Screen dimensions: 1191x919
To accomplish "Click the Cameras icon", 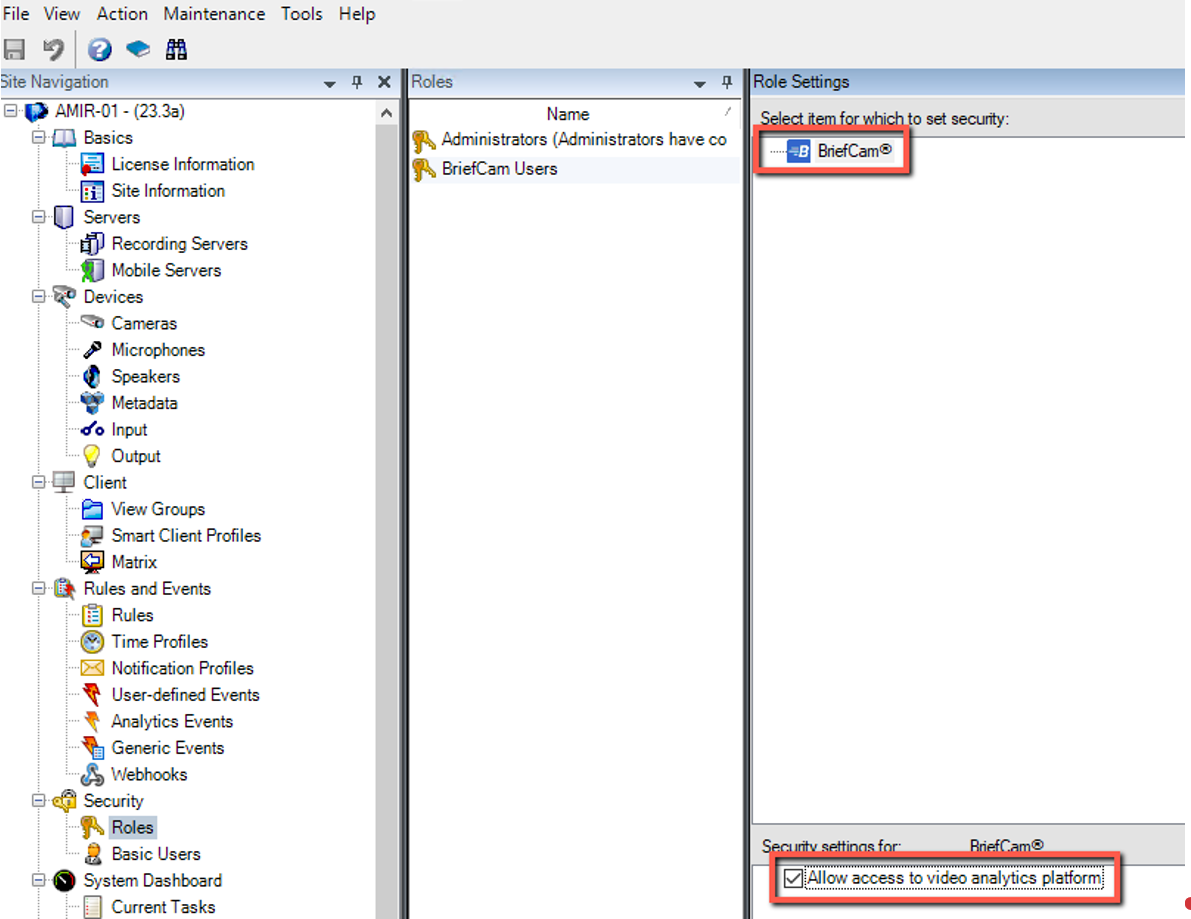I will (92, 323).
